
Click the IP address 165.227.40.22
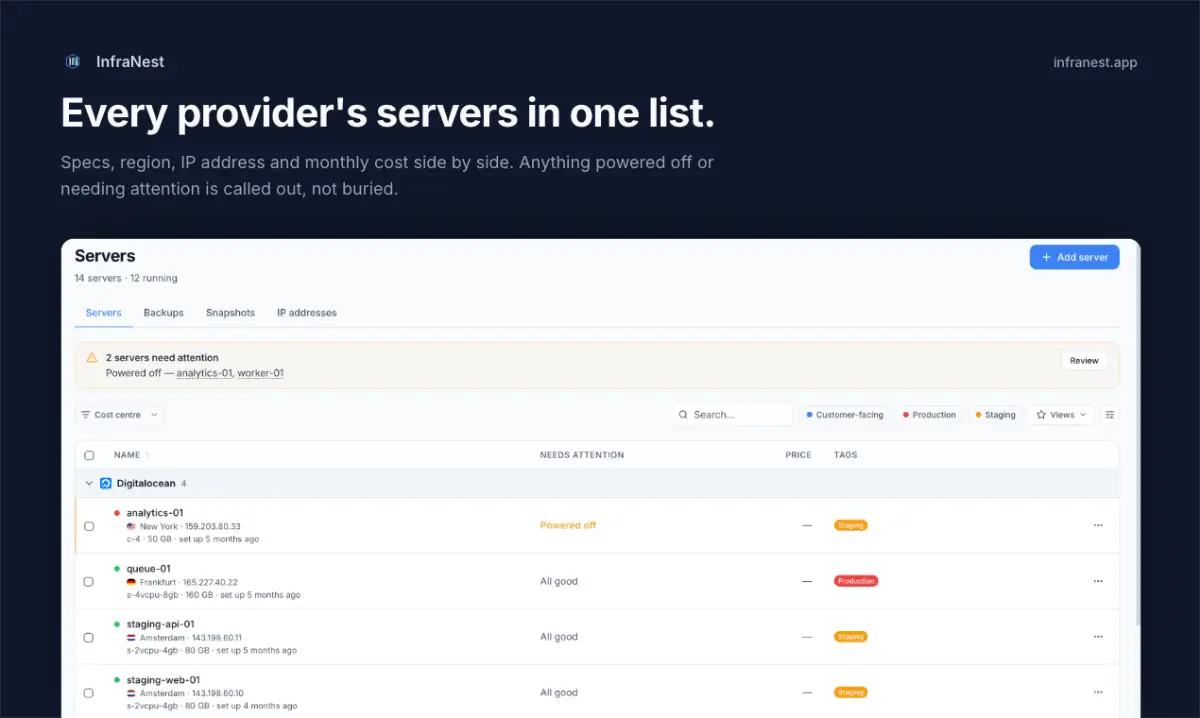210,582
